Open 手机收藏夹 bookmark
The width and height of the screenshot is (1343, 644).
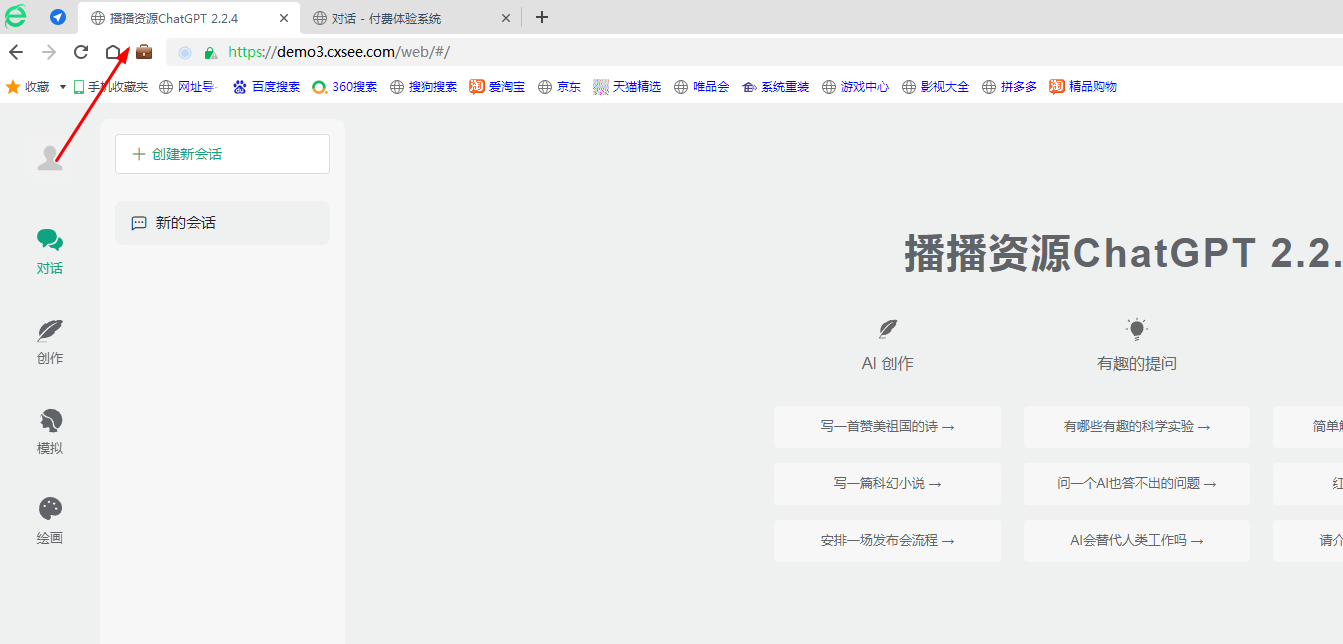(111, 87)
